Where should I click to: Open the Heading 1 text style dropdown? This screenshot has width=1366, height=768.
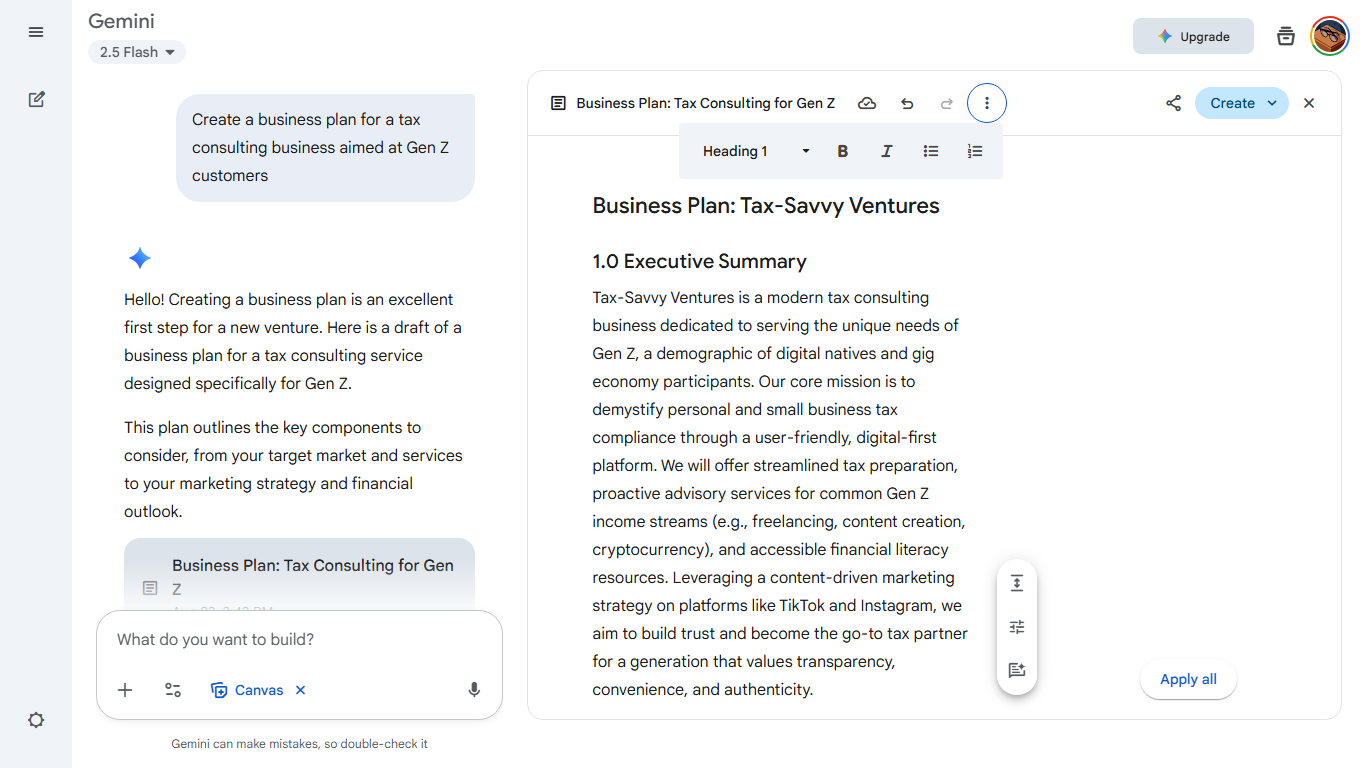click(x=756, y=151)
